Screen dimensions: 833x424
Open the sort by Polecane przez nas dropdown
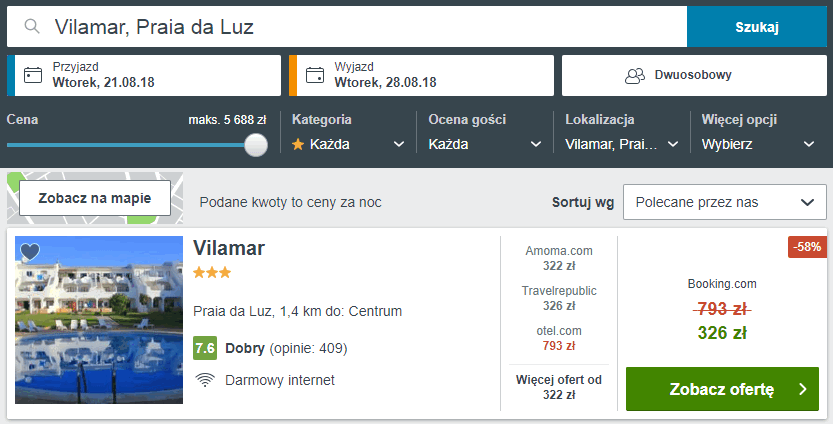(722, 202)
